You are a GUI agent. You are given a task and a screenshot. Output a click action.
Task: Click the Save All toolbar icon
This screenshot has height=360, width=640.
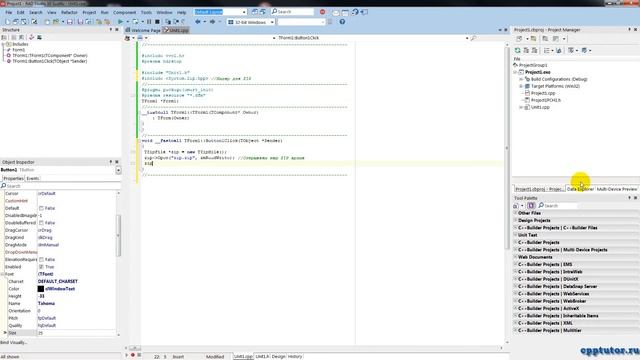(x=80, y=22)
